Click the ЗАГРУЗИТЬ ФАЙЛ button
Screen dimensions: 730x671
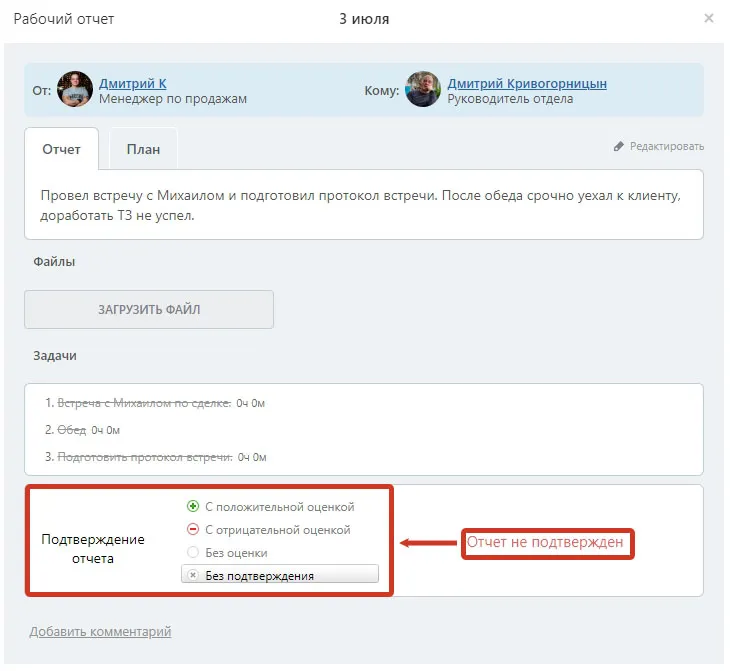pyautogui.click(x=149, y=309)
